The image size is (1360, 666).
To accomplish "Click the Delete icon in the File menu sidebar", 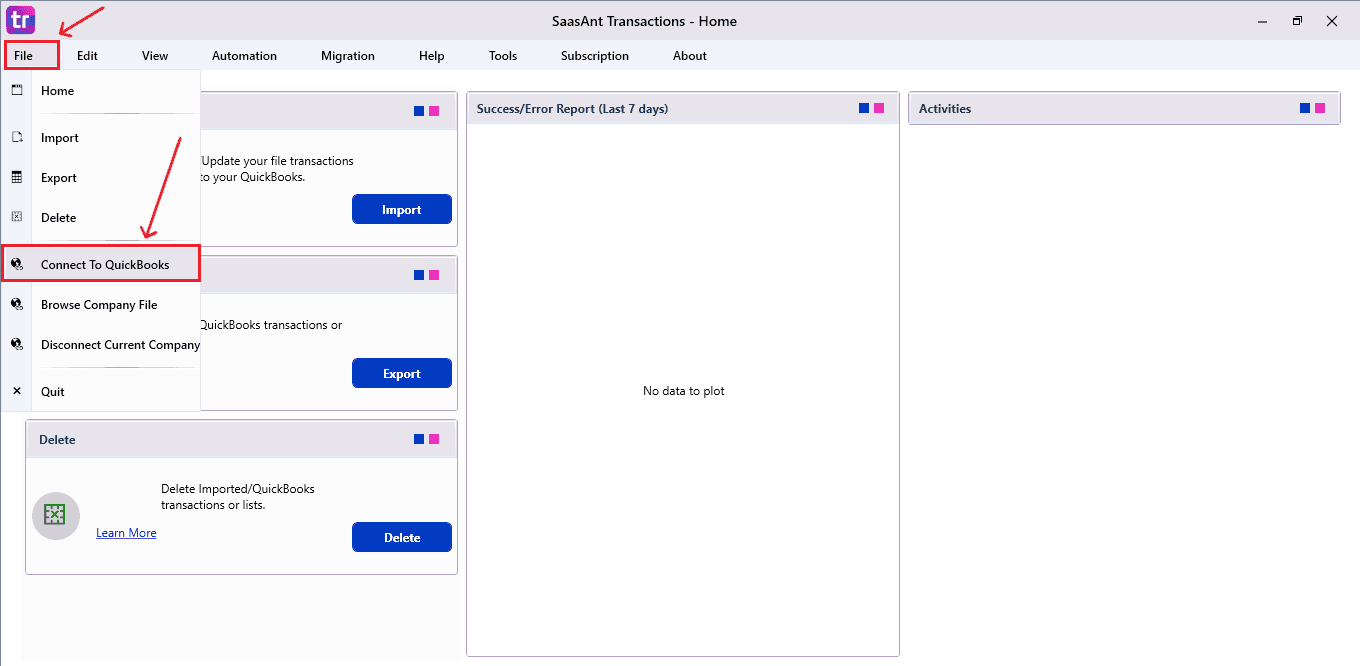I will (16, 217).
